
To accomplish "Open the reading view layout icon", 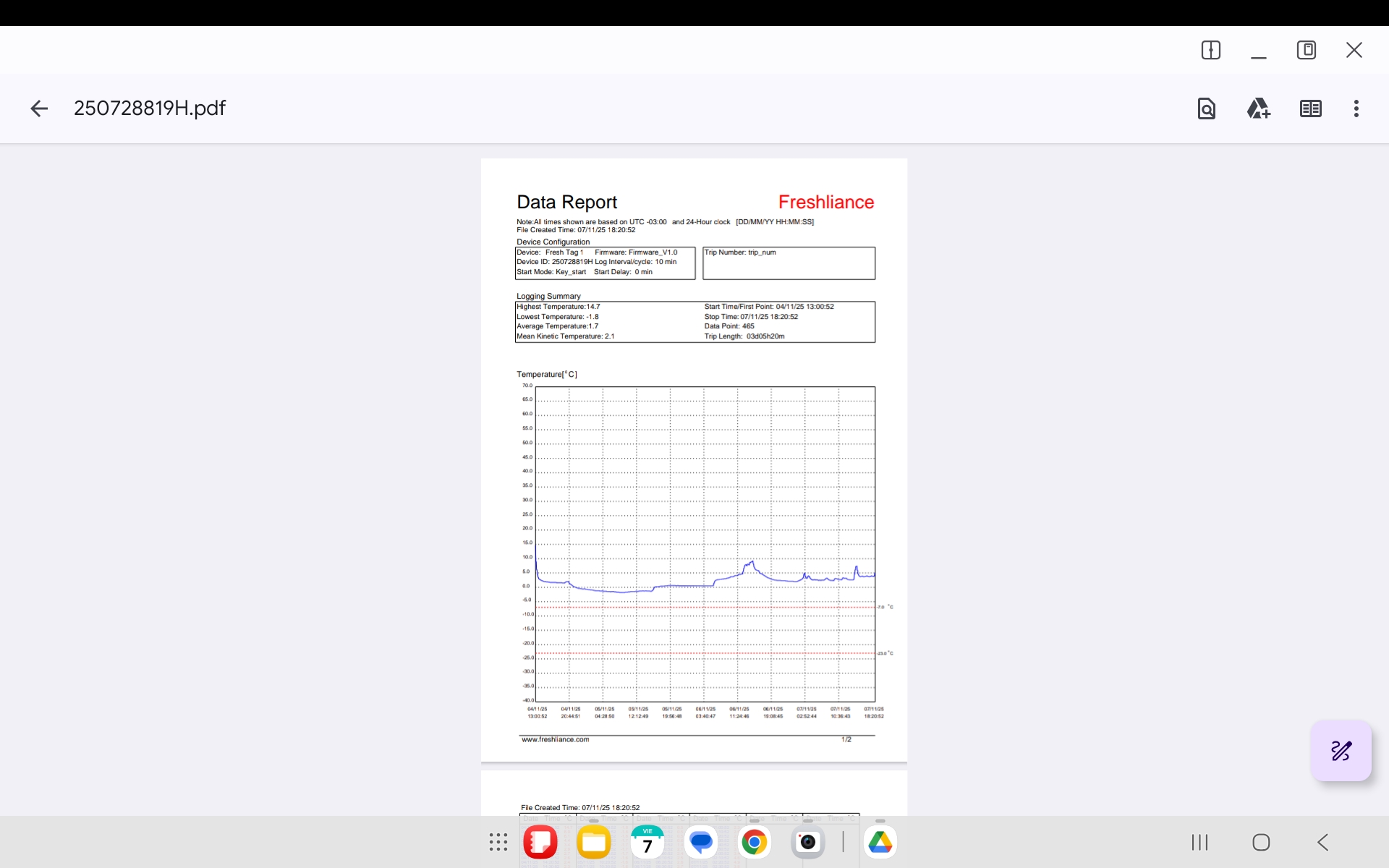I will click(x=1310, y=109).
